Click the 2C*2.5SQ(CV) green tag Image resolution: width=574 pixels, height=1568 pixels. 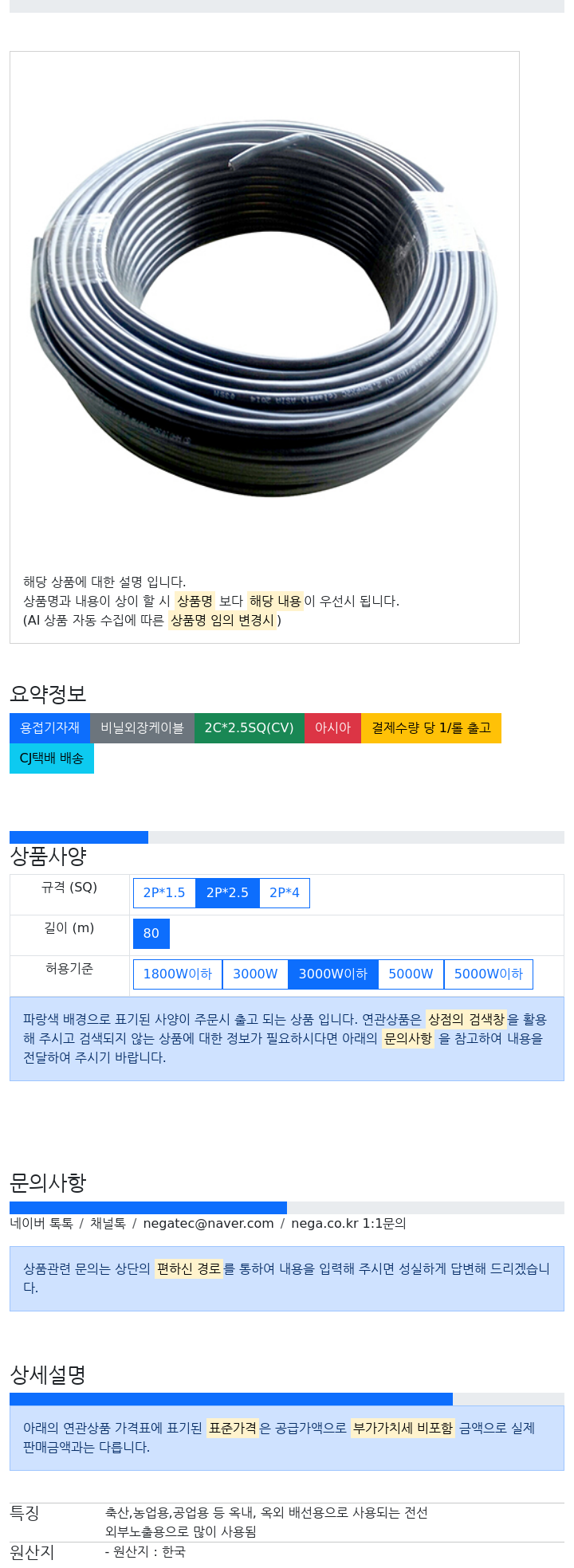click(250, 728)
